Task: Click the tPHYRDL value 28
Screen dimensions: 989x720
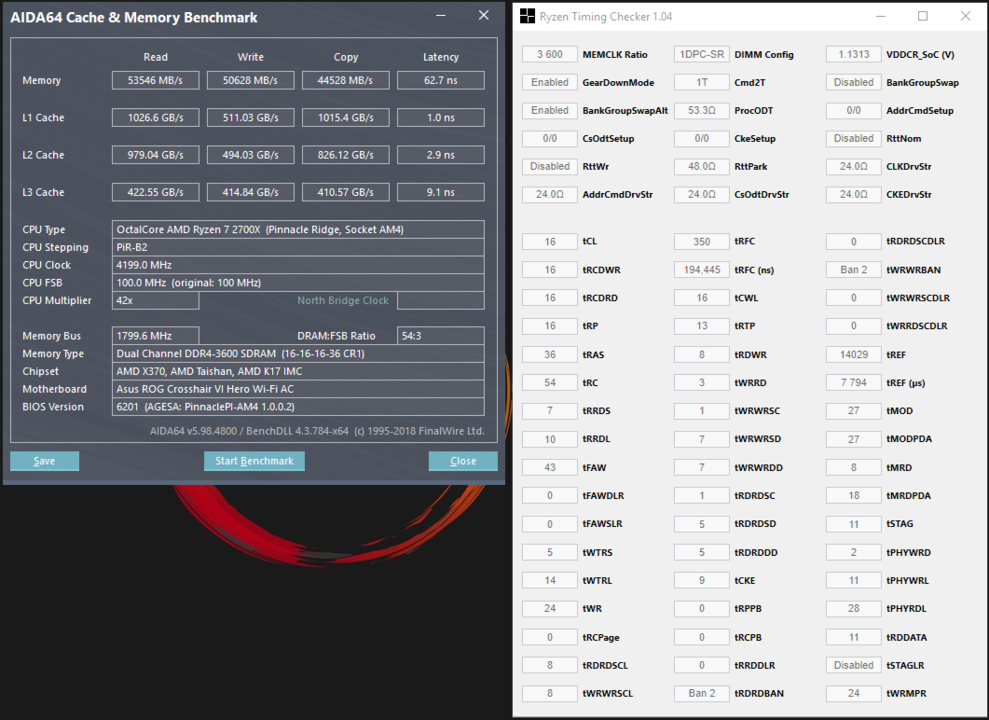Action: click(x=853, y=608)
